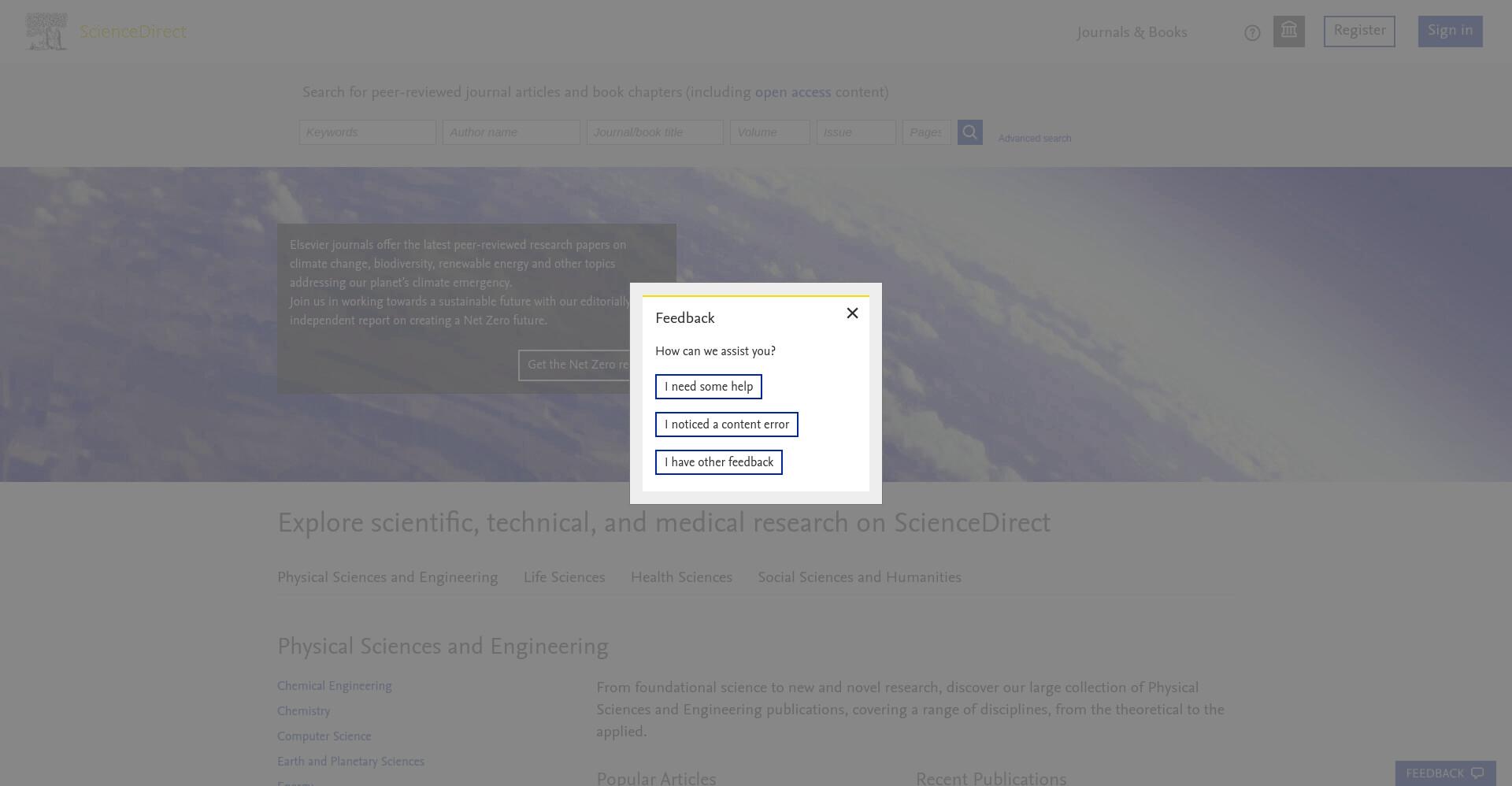
Task: Choose 'I have other feedback' option
Action: coord(719,462)
